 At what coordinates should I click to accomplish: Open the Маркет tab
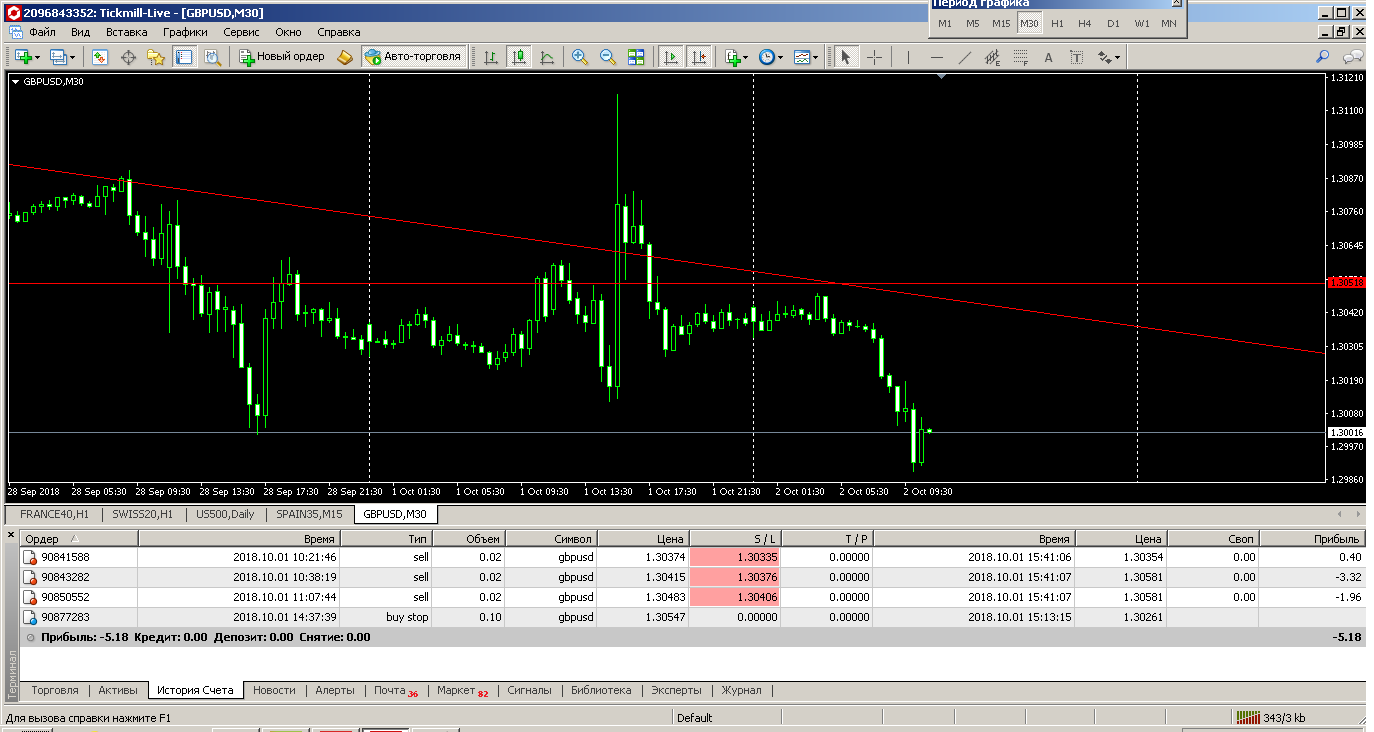coord(462,690)
